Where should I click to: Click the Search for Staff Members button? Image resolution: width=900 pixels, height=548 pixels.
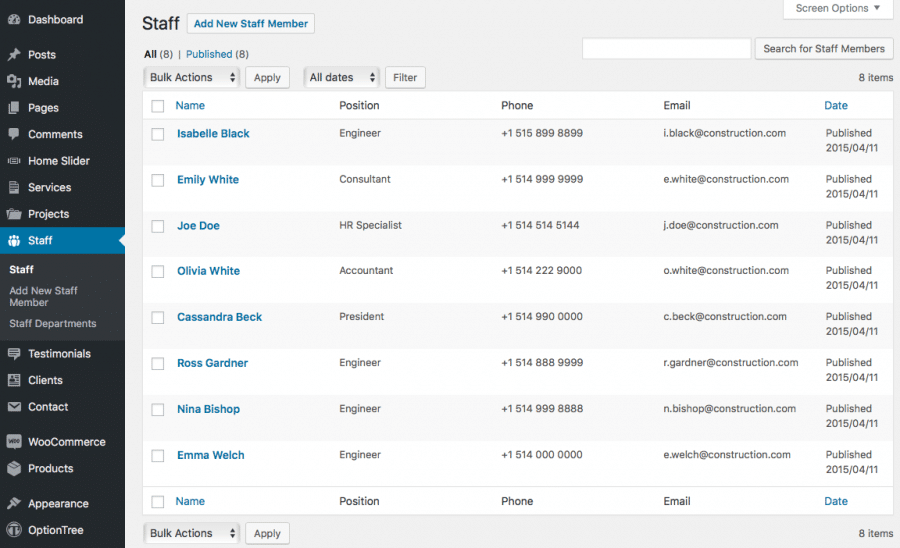coord(824,49)
